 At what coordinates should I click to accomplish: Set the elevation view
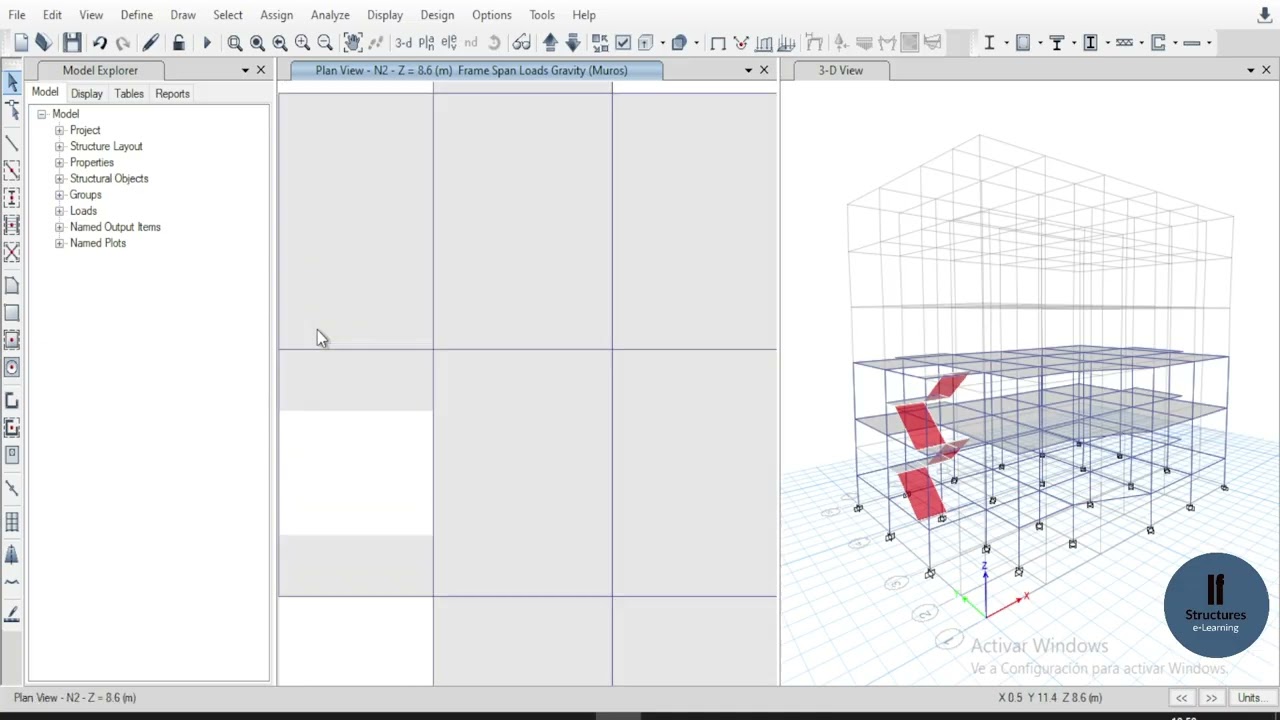click(x=449, y=42)
